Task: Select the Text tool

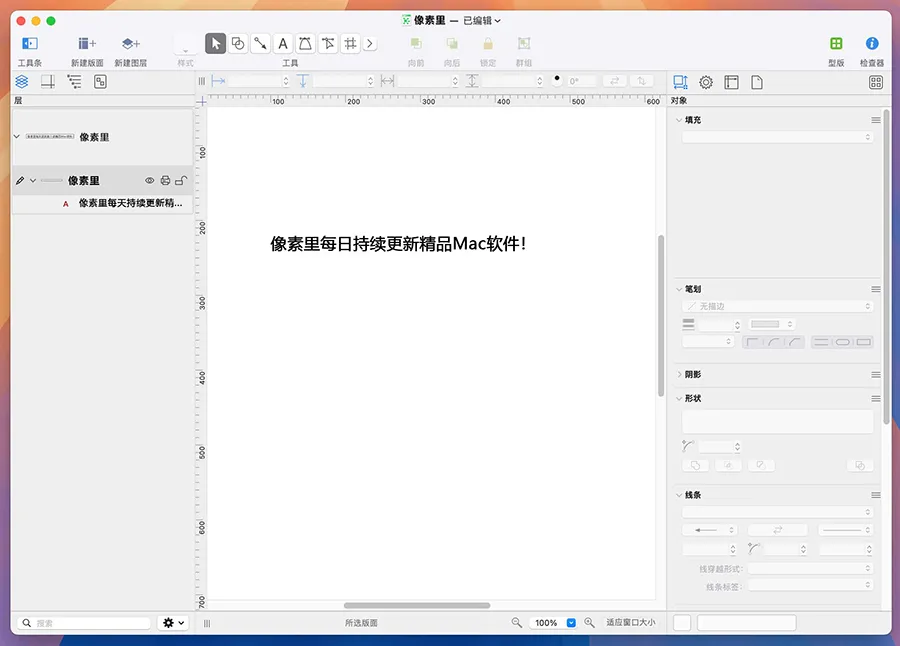Action: [283, 43]
